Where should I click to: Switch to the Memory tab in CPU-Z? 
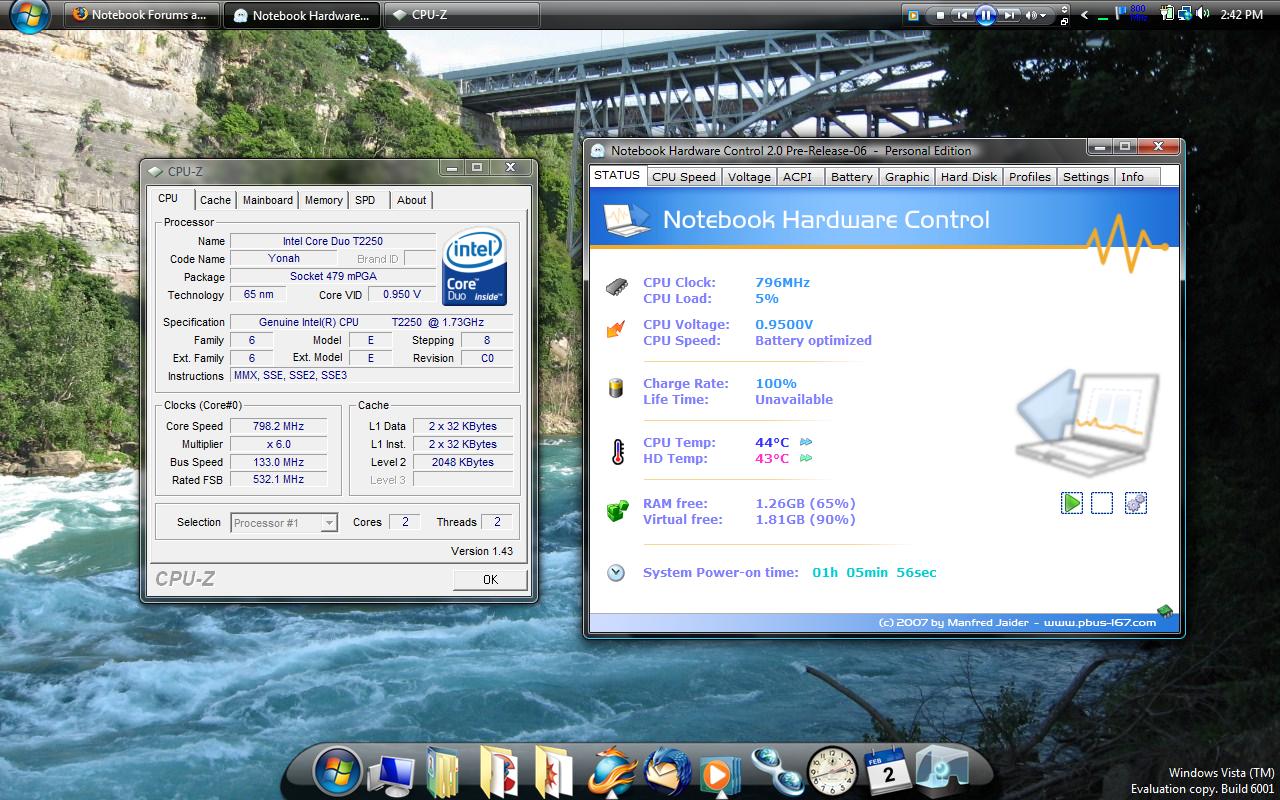[324, 200]
